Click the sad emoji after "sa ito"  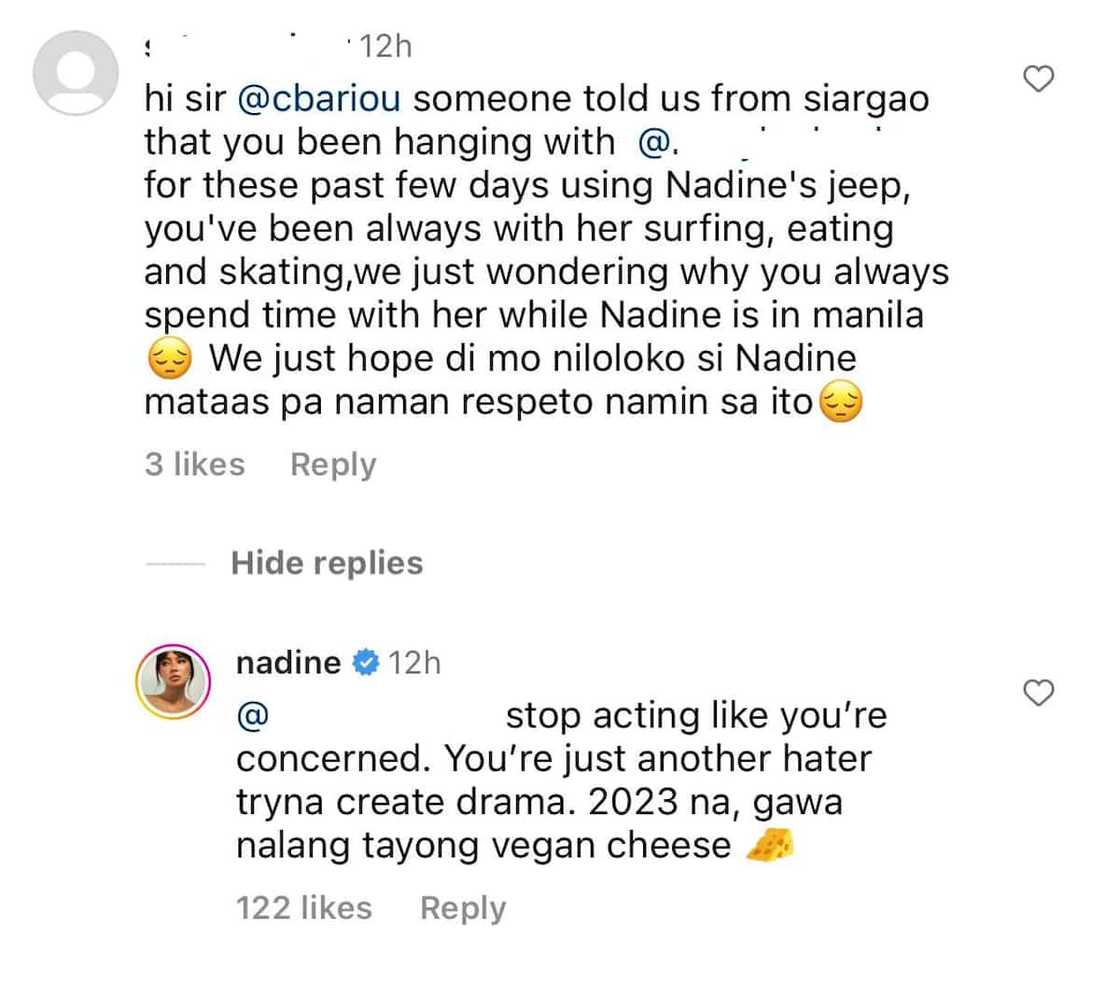click(x=840, y=407)
